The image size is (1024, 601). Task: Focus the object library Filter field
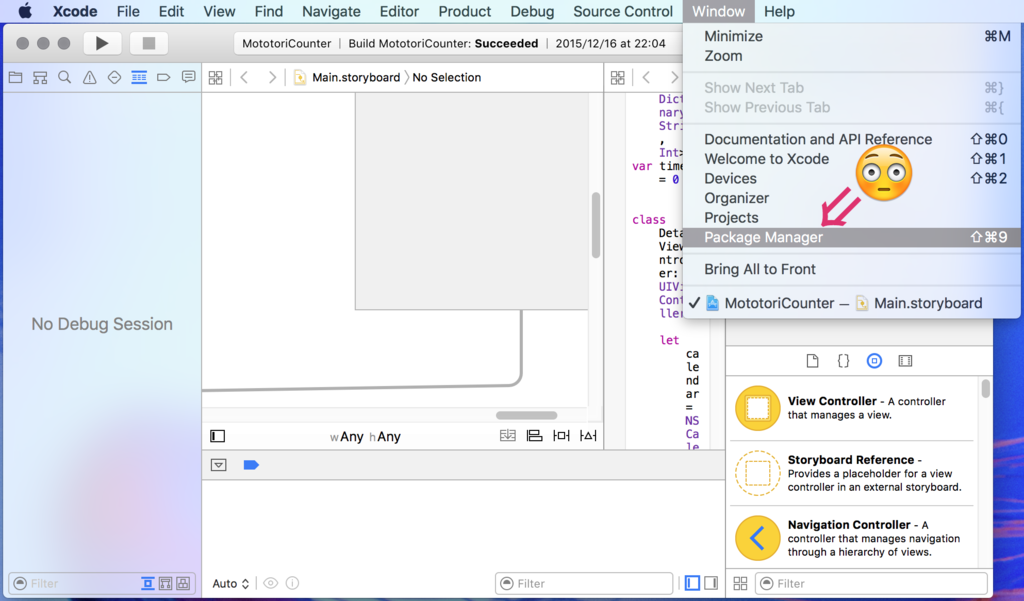coord(871,583)
